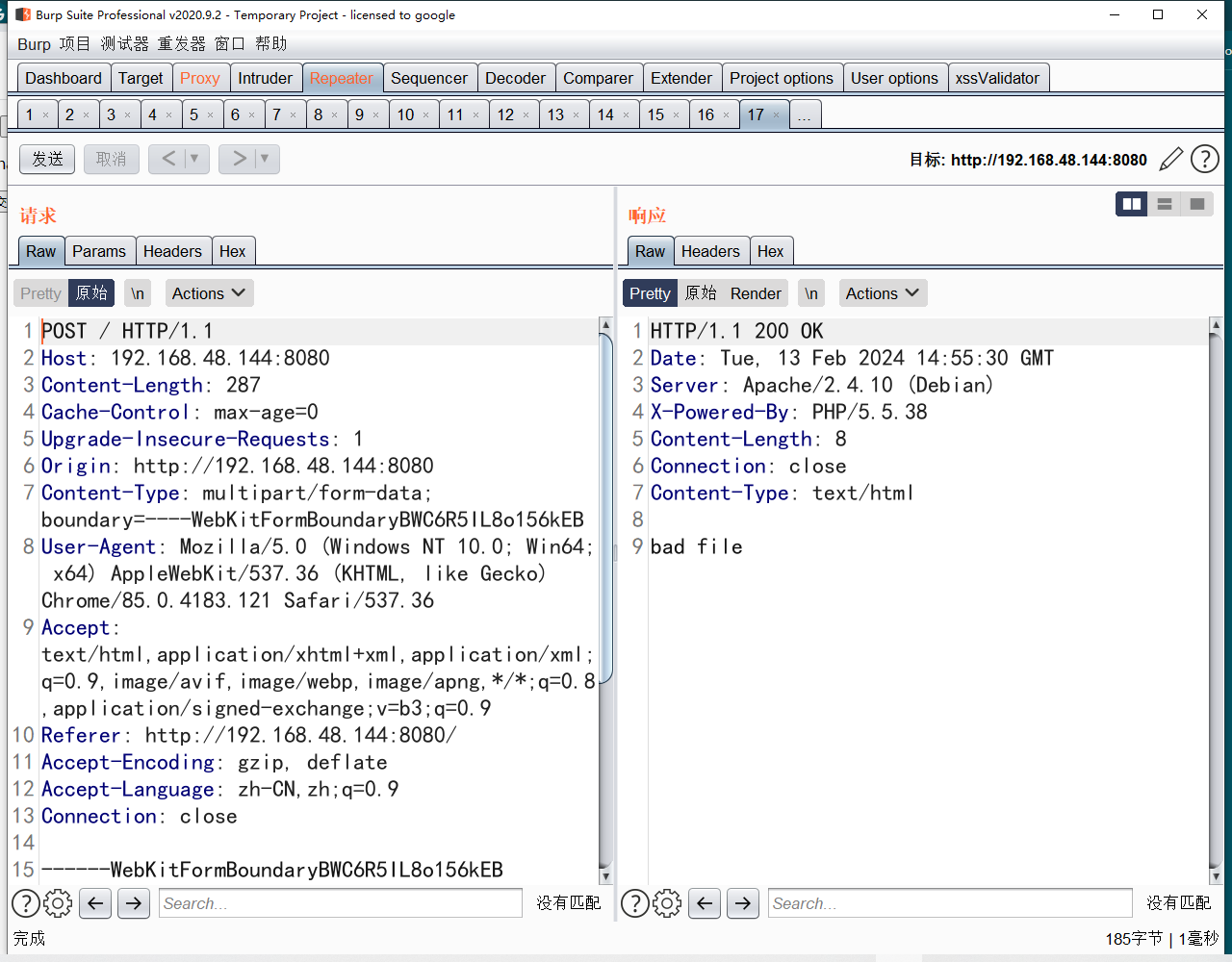The height and width of the screenshot is (962, 1232).
Task: Close Repeater tab 5
Action: point(210,115)
